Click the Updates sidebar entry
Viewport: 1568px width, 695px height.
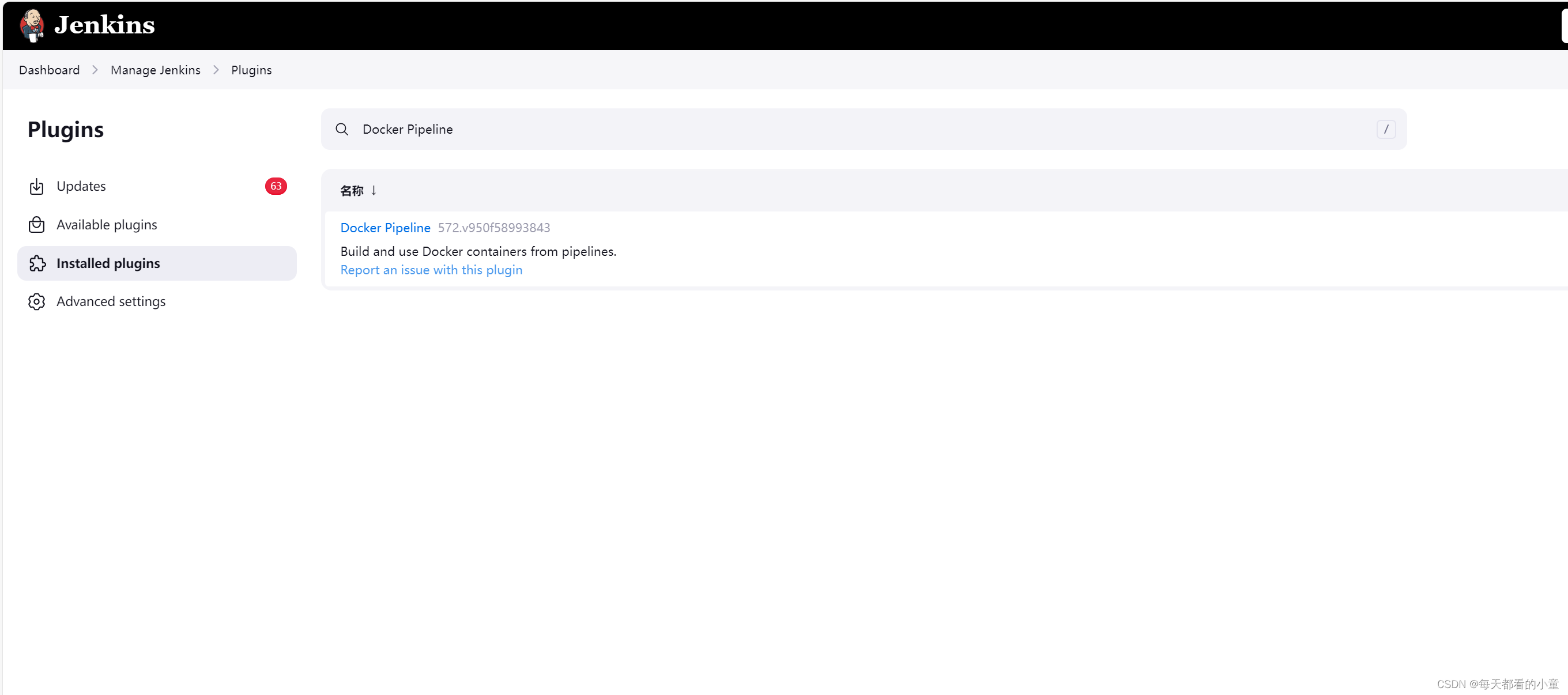(x=81, y=186)
